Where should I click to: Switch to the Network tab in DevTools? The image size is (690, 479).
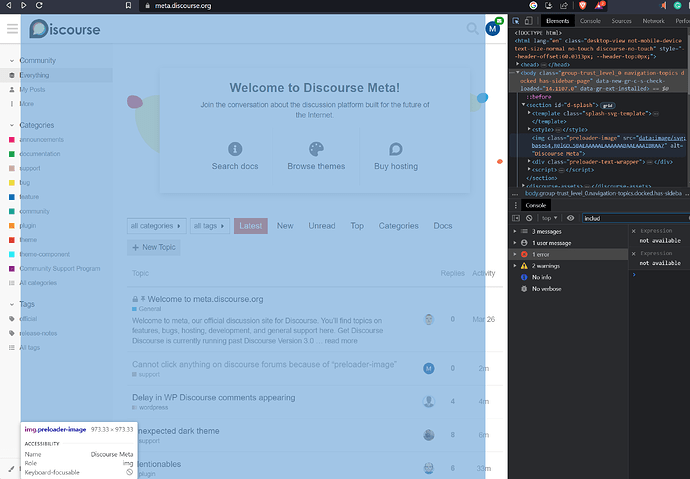(x=653, y=21)
